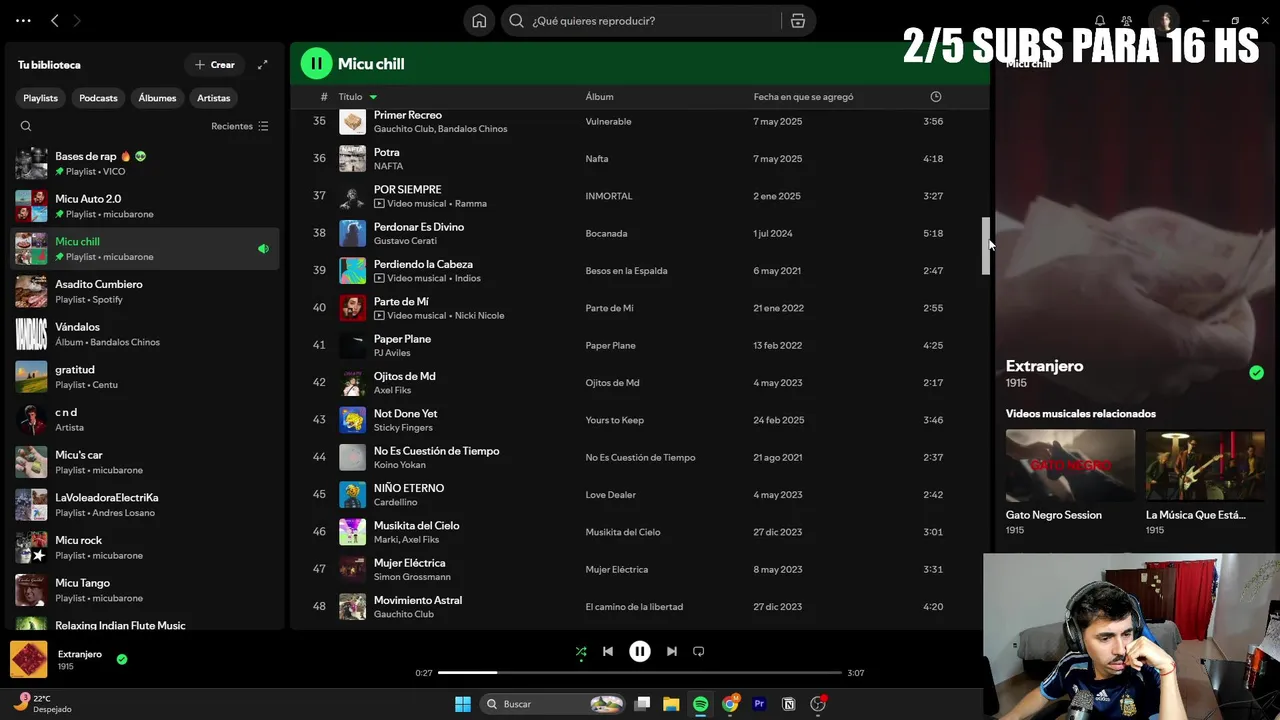Select the track Movimiento Astral
This screenshot has height=720, width=1280.
pos(640,607)
